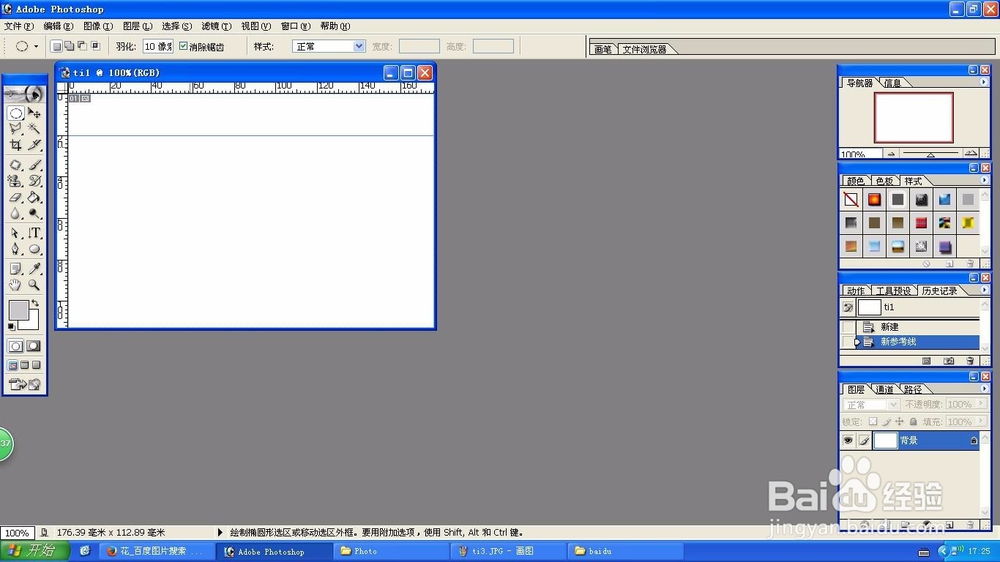Choose Full Screen with menu bar mode
Screen dimensions: 1000x562
pyautogui.click(x=25, y=365)
